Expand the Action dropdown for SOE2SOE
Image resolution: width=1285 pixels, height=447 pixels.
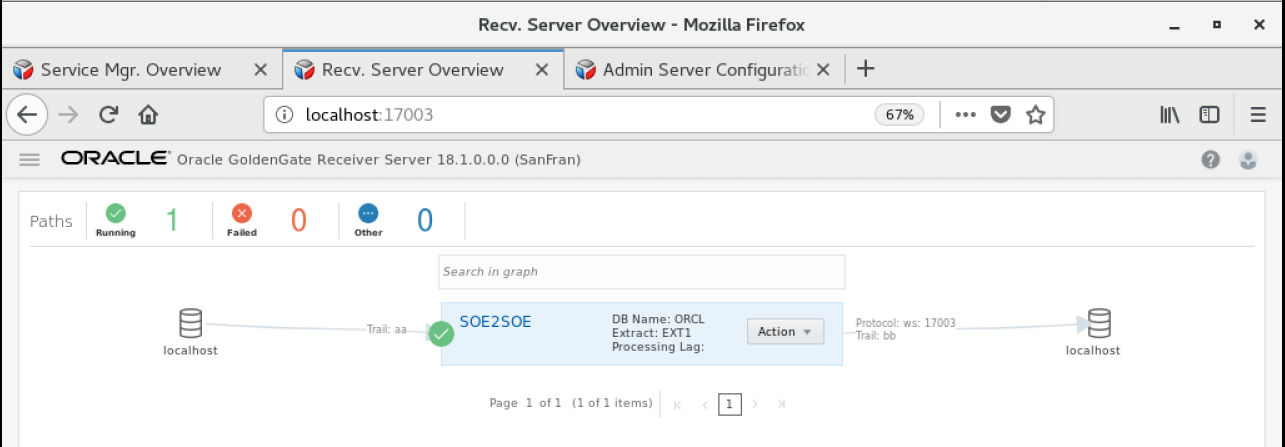coord(785,331)
